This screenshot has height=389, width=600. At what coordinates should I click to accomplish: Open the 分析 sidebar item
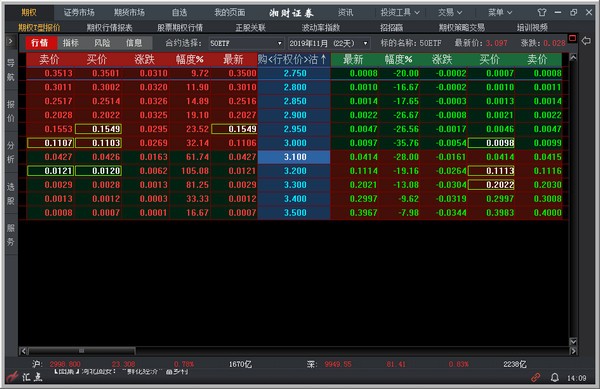[x=11, y=152]
